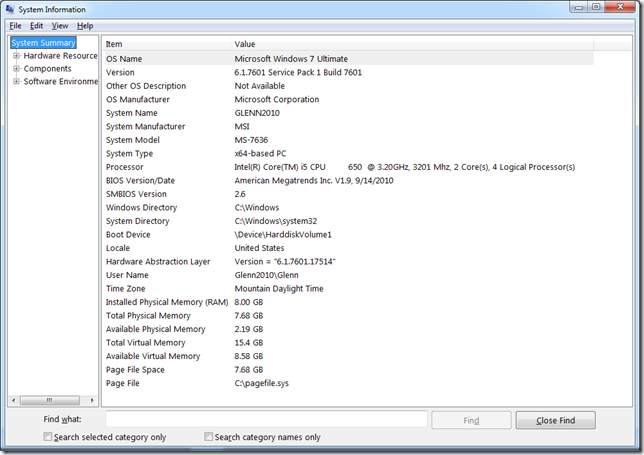Maximize the System Information window
Image resolution: width=644 pixels, height=455 pixels.
596,7
